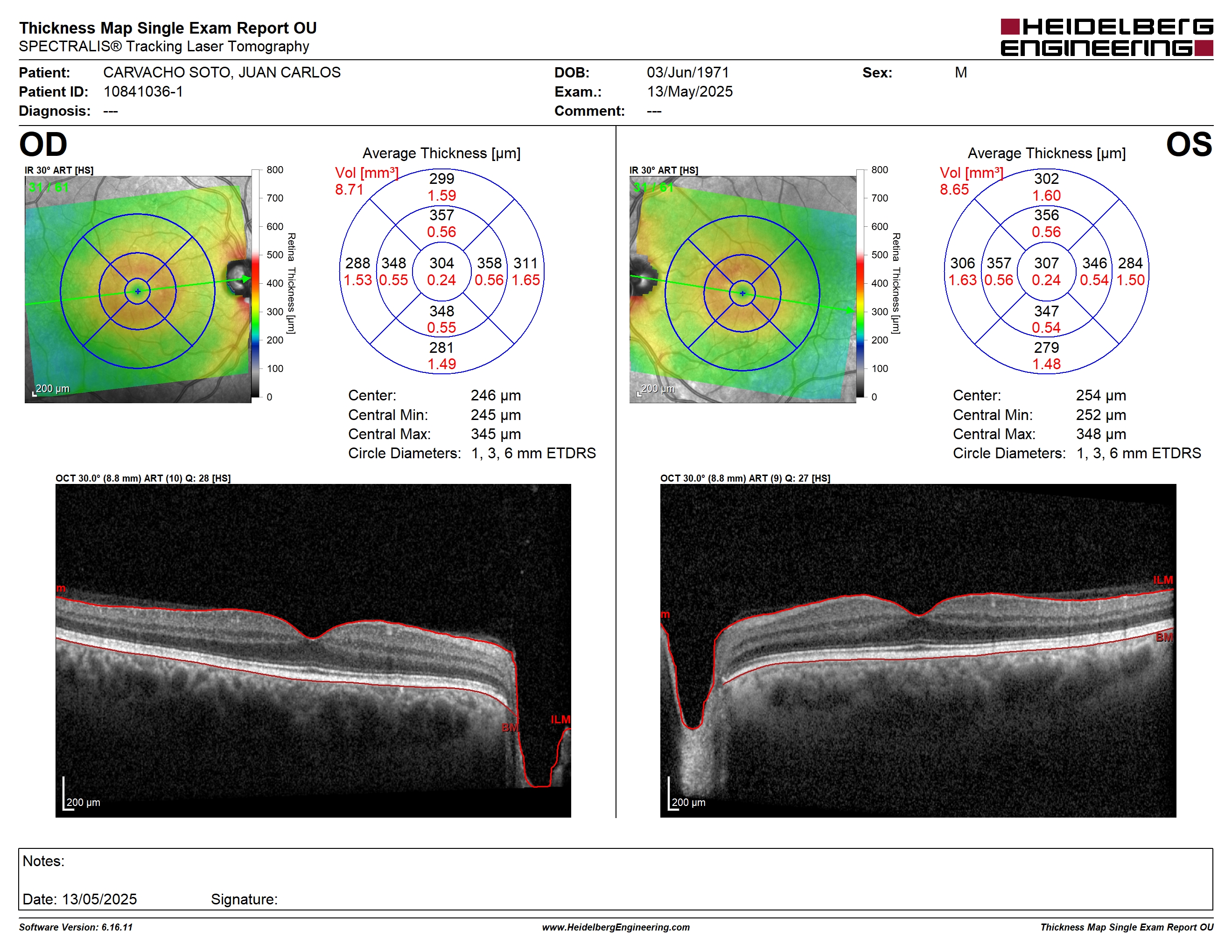Click the OD retina thickness color scale bar
The width and height of the screenshot is (1232, 952).
[x=256, y=283]
